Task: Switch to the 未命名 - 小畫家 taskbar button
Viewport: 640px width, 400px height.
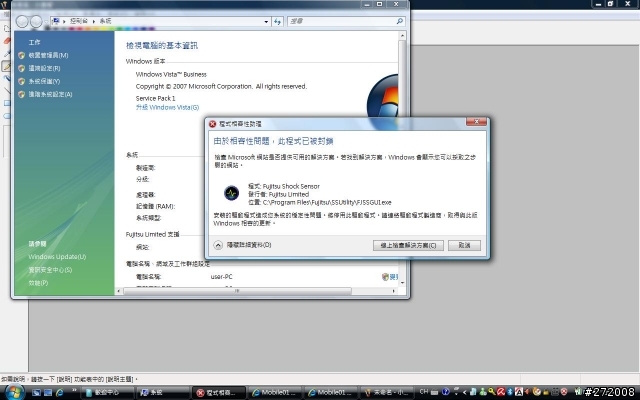Action: point(387,392)
